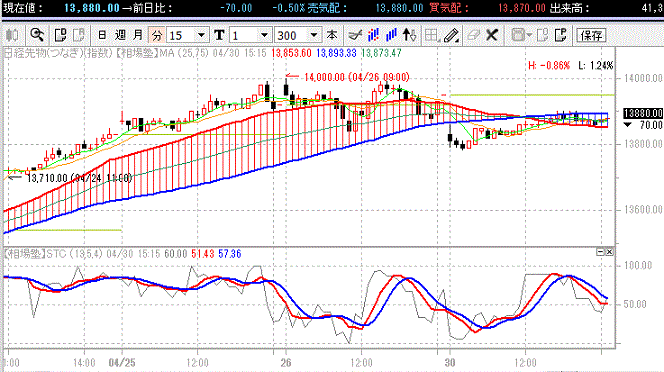Click the 100.00 STC axis label
The image size is (664, 372).
(x=638, y=266)
